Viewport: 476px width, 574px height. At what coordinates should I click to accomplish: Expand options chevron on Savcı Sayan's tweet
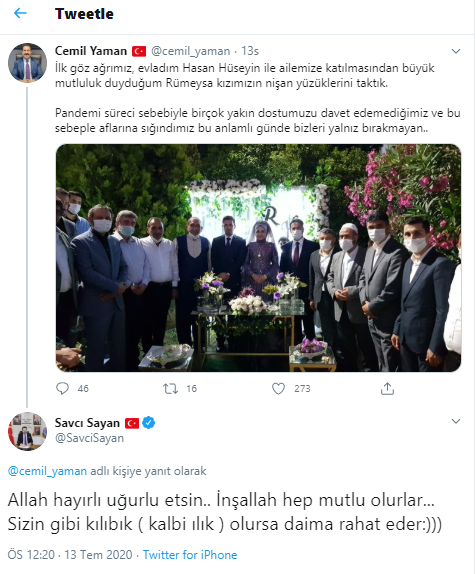(455, 421)
